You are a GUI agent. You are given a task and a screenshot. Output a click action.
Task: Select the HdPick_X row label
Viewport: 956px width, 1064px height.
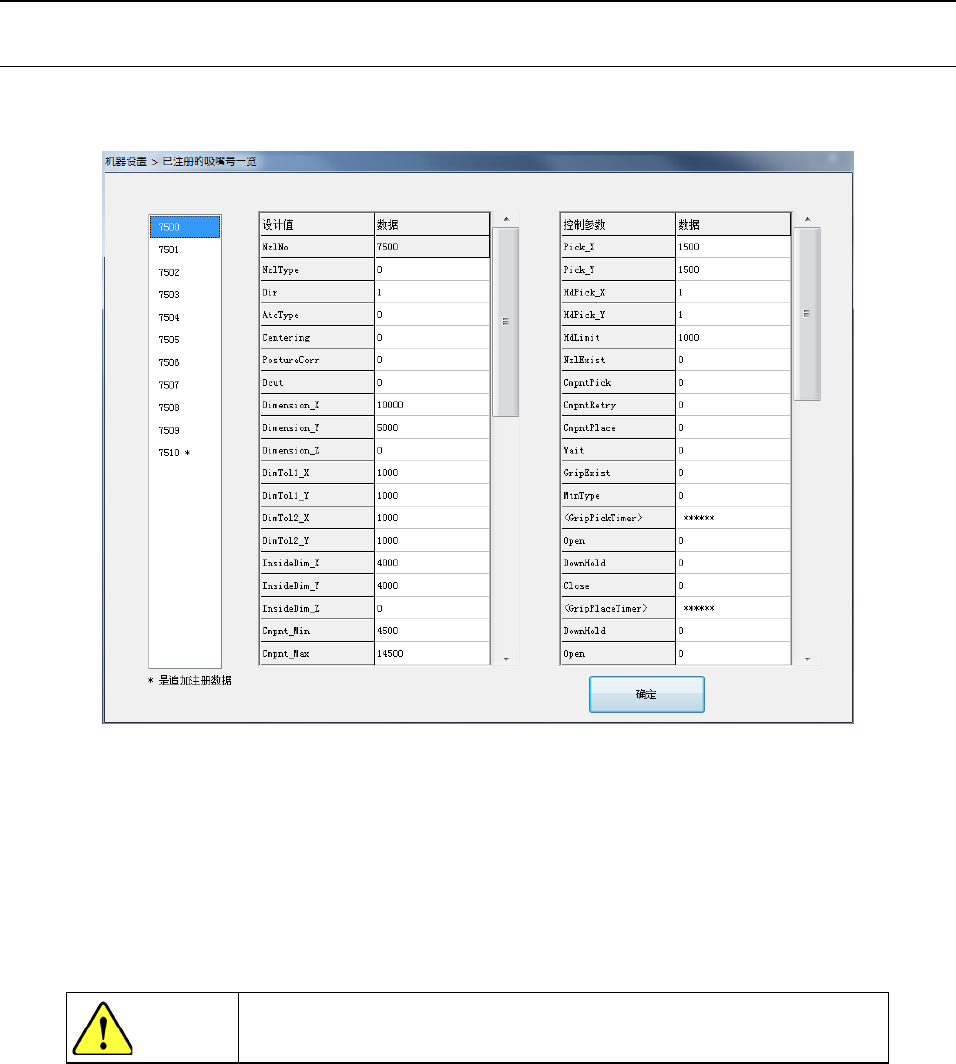click(x=618, y=292)
